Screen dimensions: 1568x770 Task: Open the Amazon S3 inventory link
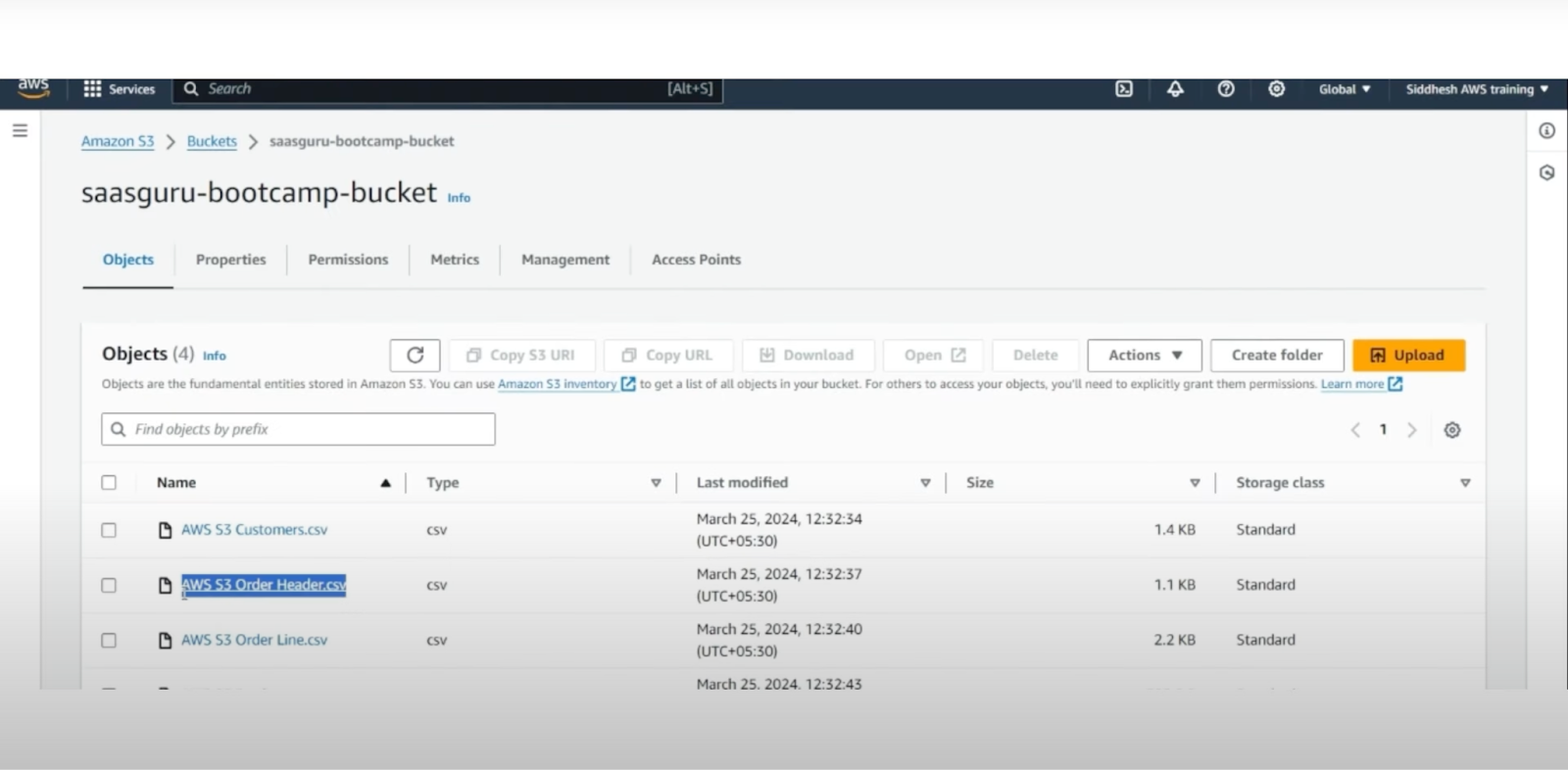pos(557,384)
